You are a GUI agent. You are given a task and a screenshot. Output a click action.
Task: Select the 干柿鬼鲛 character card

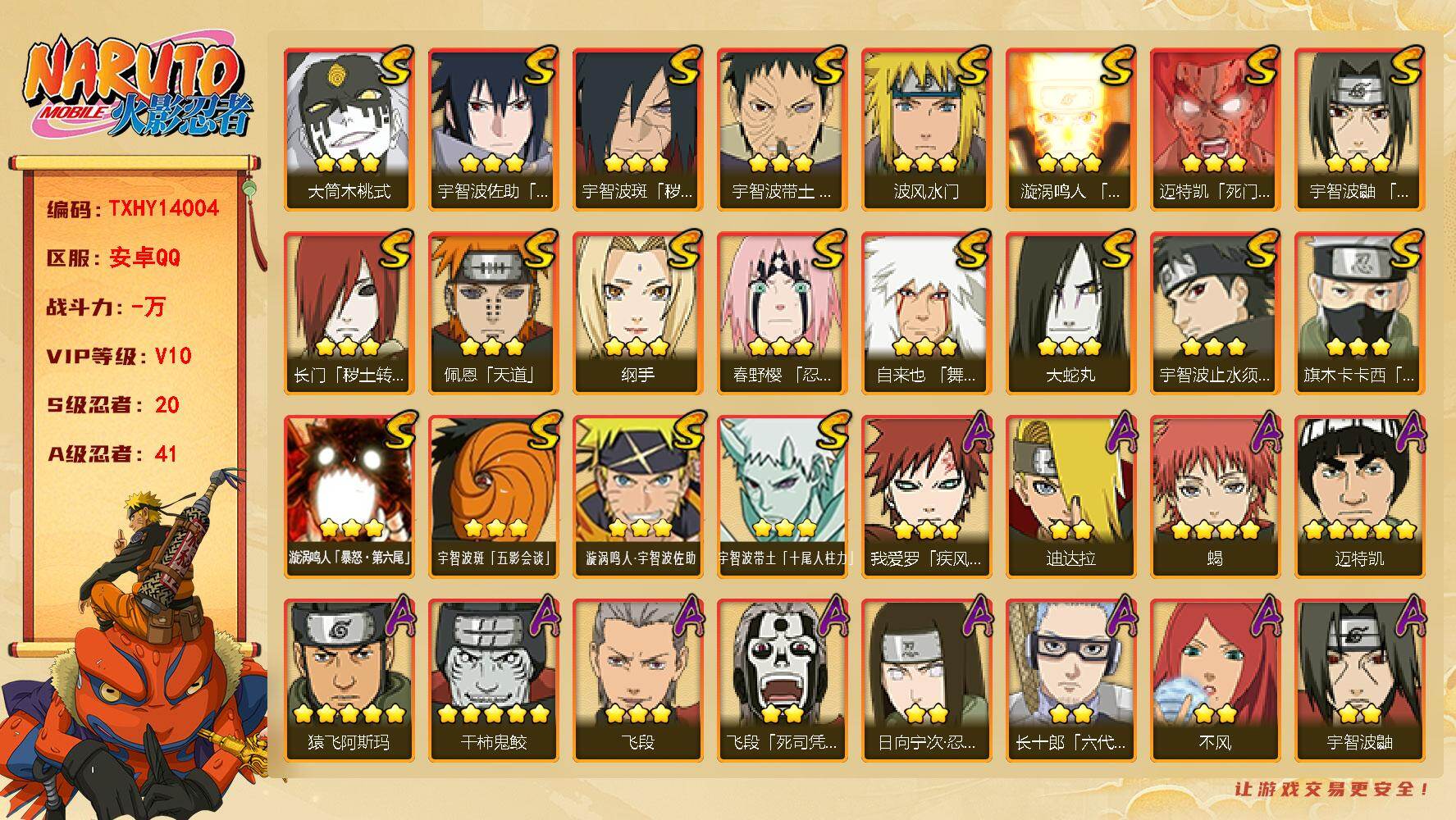(x=493, y=681)
